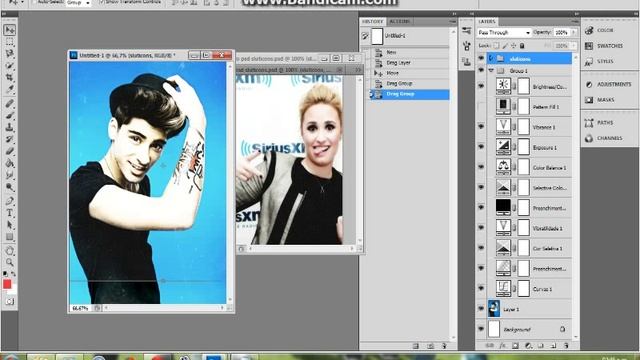Switch to the History tab
Screen dimensions: 640x360
pyautogui.click(x=372, y=21)
